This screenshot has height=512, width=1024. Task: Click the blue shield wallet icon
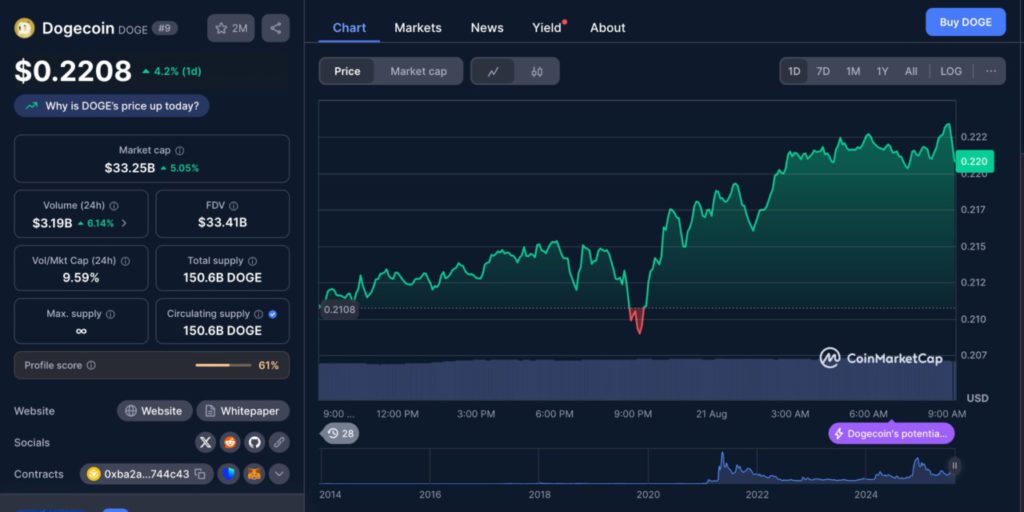point(229,474)
